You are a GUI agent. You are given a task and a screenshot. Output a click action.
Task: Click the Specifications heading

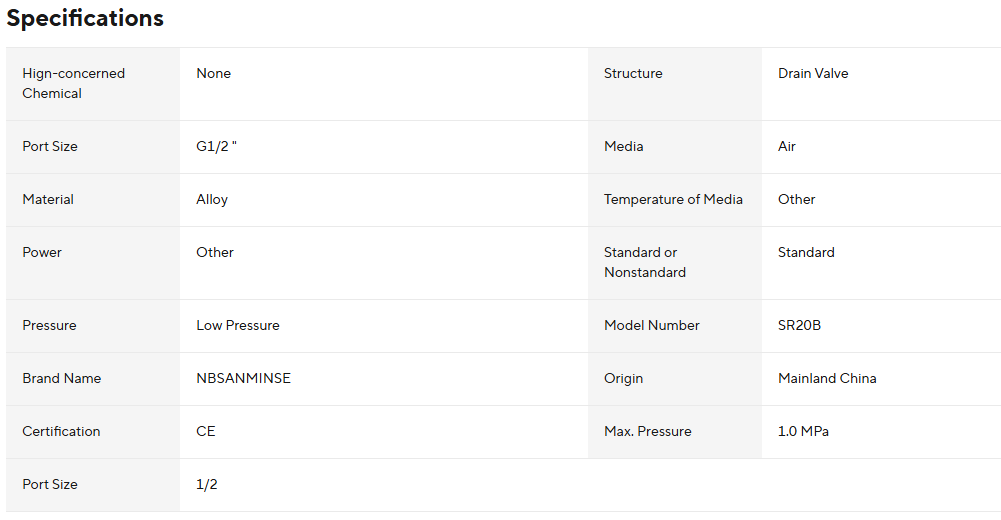coord(85,19)
